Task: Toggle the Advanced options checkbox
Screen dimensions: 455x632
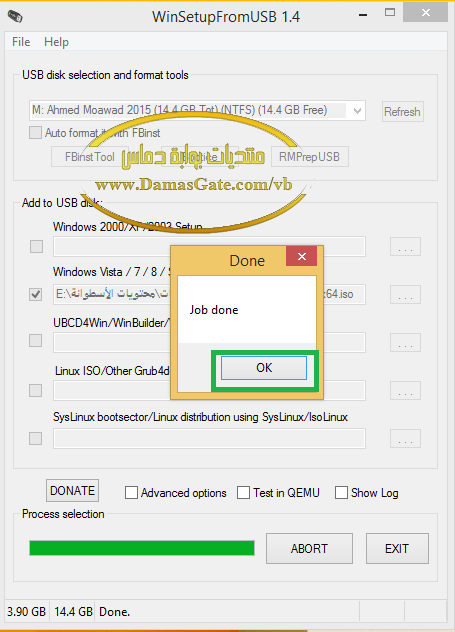Action: 131,493
